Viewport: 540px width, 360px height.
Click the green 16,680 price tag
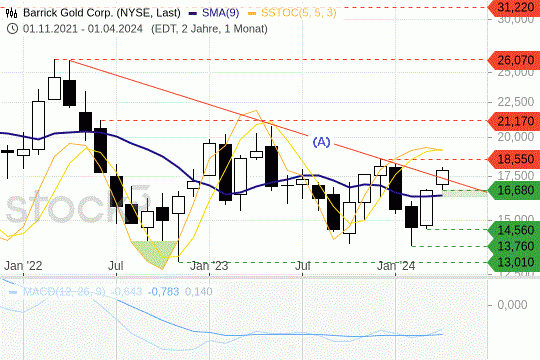click(514, 190)
